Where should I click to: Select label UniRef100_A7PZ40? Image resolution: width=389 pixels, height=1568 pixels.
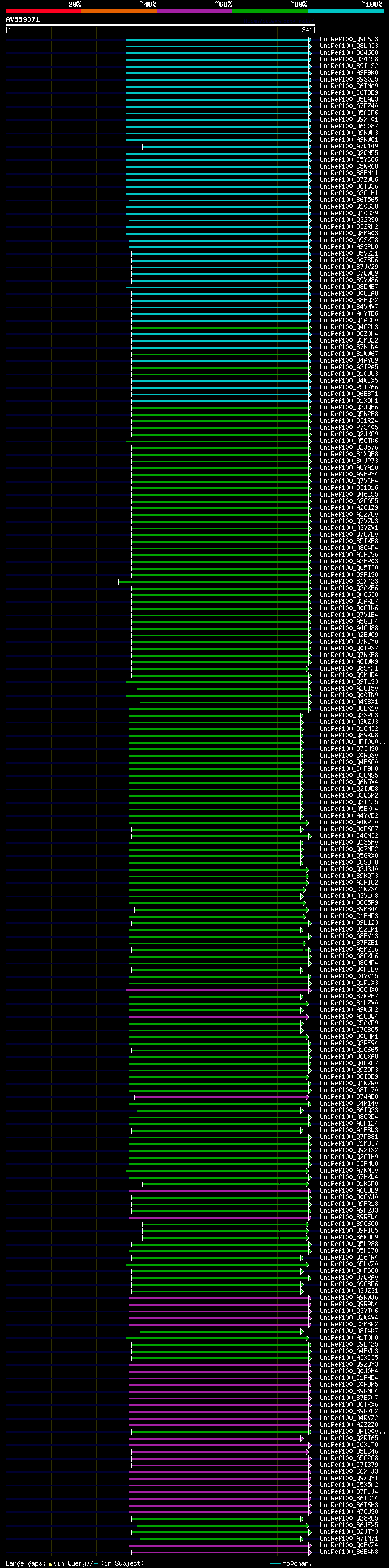[349, 106]
